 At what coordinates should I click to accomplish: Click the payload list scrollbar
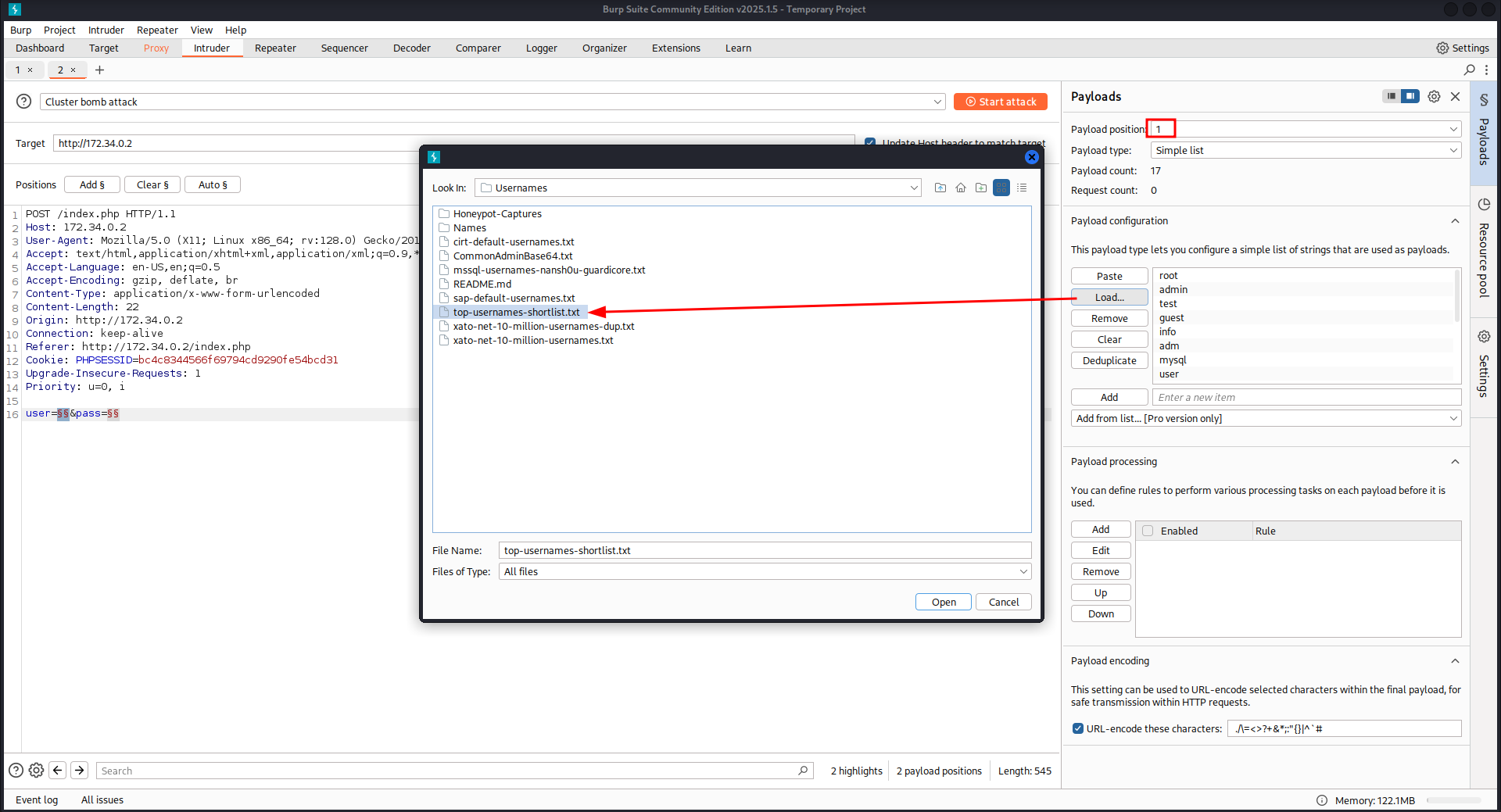[1457, 297]
